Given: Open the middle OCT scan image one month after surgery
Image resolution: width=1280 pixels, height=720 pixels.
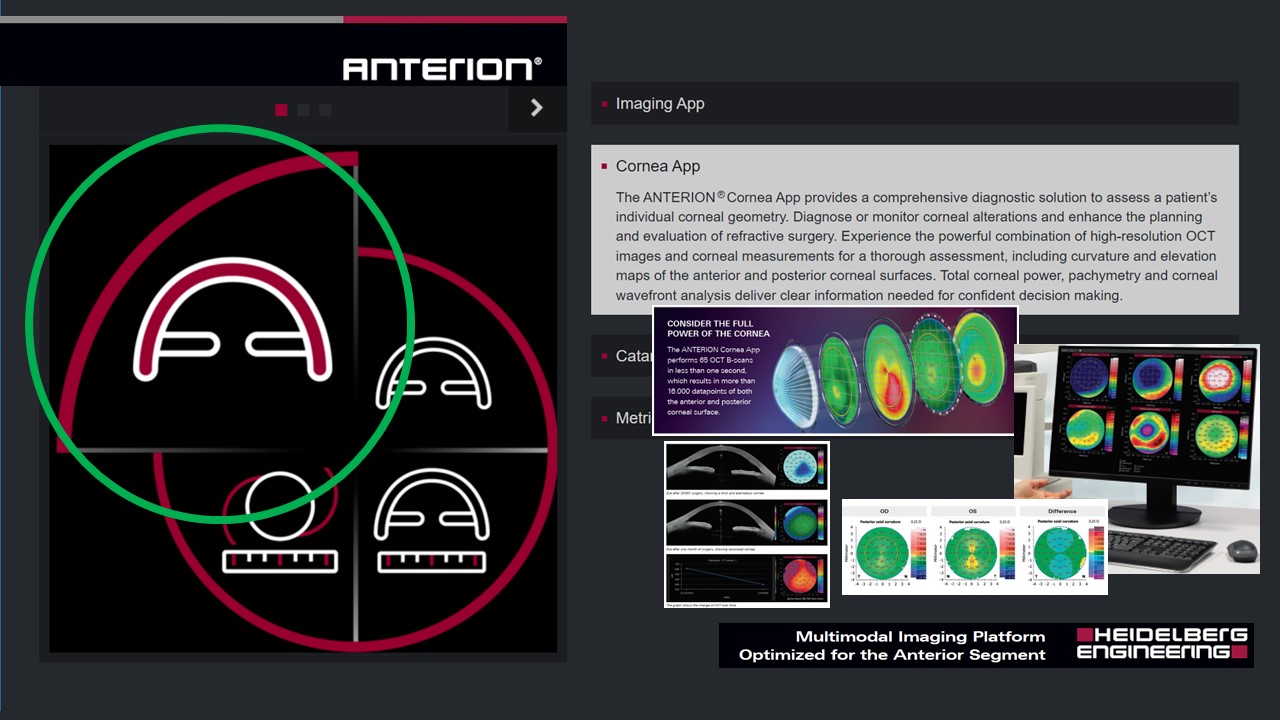Looking at the screenshot, I should click(747, 523).
